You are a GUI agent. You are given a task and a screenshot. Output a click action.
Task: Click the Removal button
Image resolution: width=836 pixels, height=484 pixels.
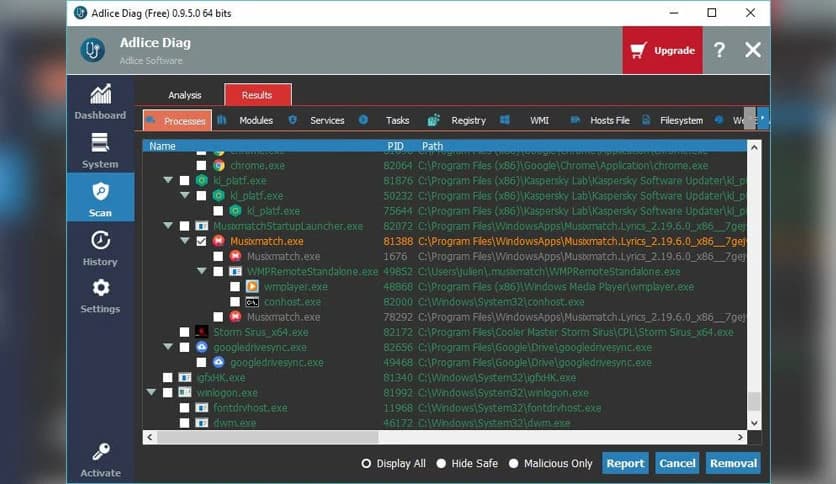(733, 463)
